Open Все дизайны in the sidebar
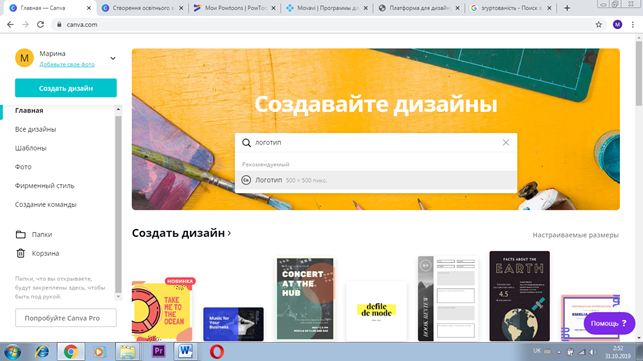 tap(35, 129)
